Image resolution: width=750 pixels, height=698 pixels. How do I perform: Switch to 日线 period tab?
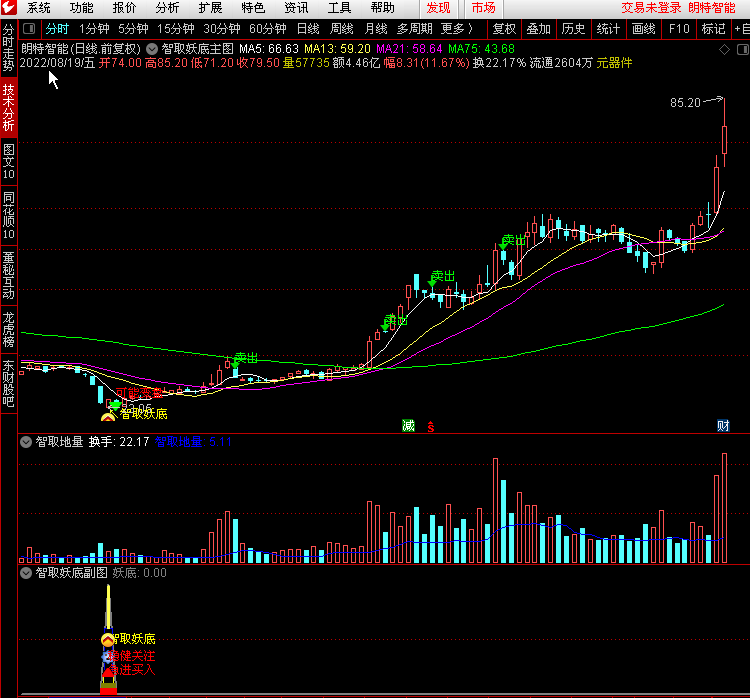coord(308,29)
